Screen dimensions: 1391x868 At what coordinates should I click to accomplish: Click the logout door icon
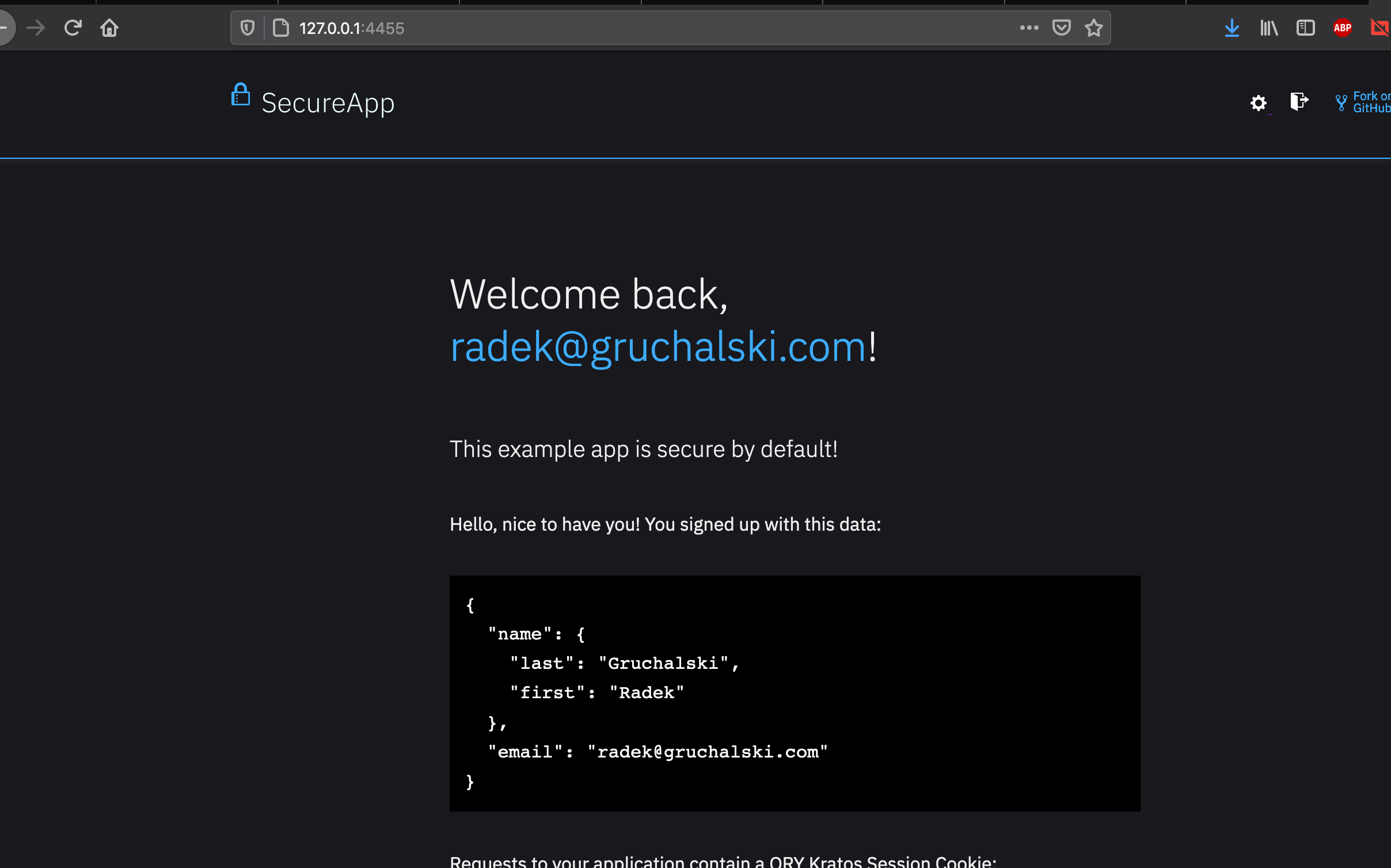1299,102
